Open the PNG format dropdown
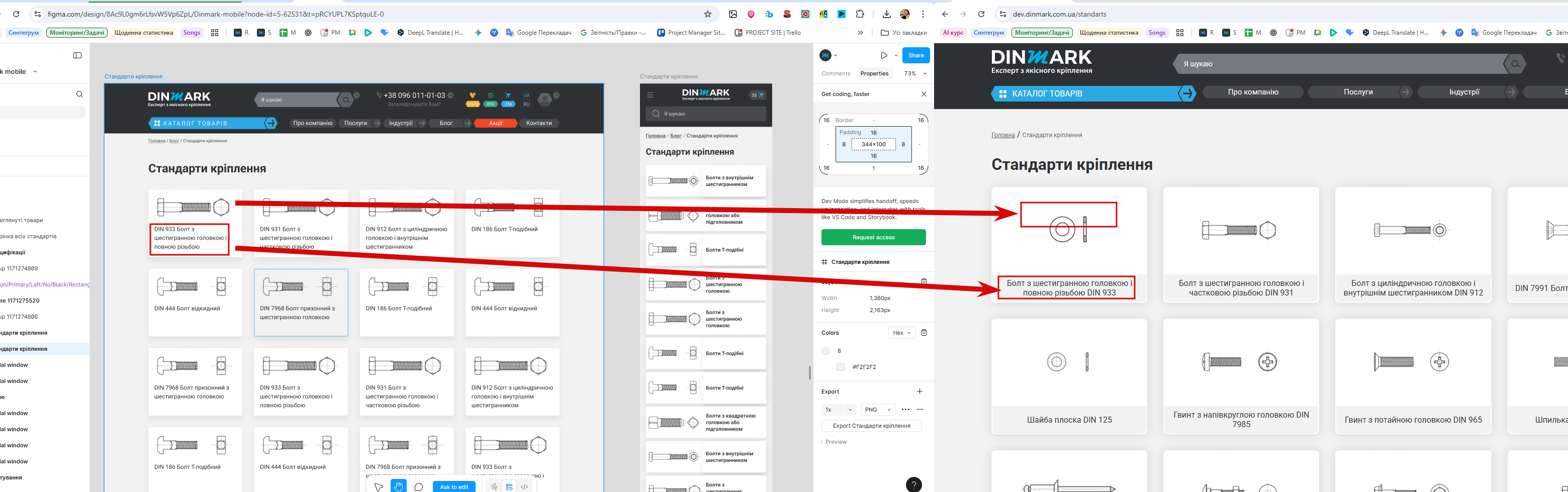Screen dimensions: 1568x492 (878, 410)
